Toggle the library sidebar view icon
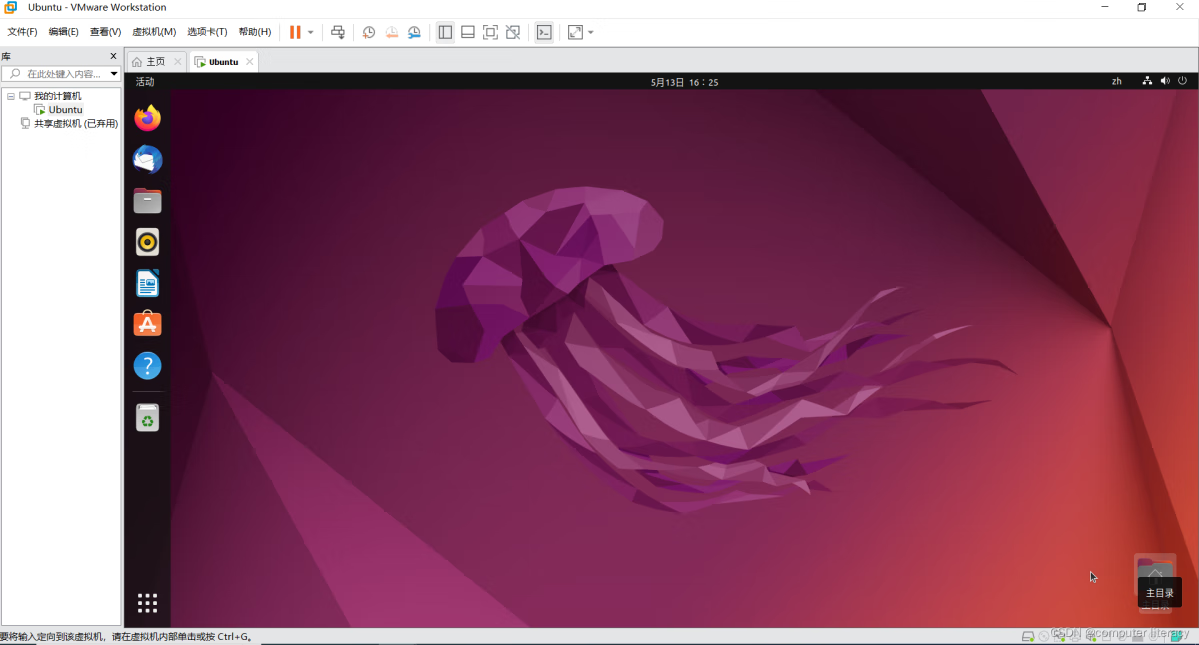The height and width of the screenshot is (645, 1199). tap(445, 32)
